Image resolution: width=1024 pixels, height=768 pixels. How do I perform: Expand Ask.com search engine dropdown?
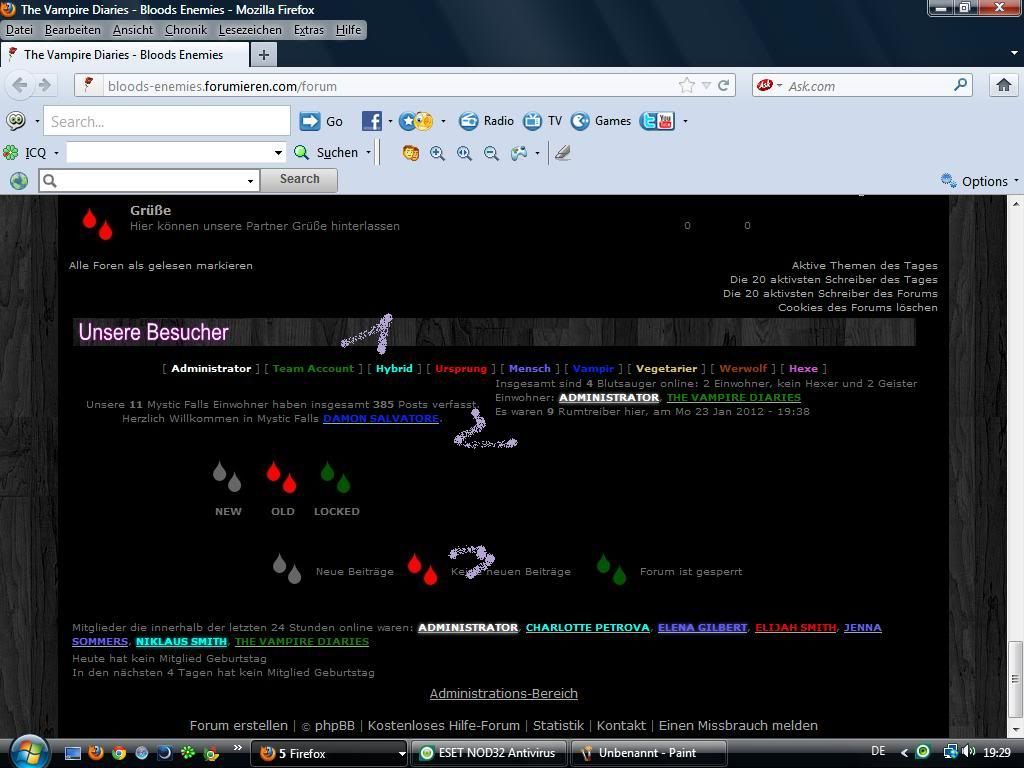click(780, 86)
